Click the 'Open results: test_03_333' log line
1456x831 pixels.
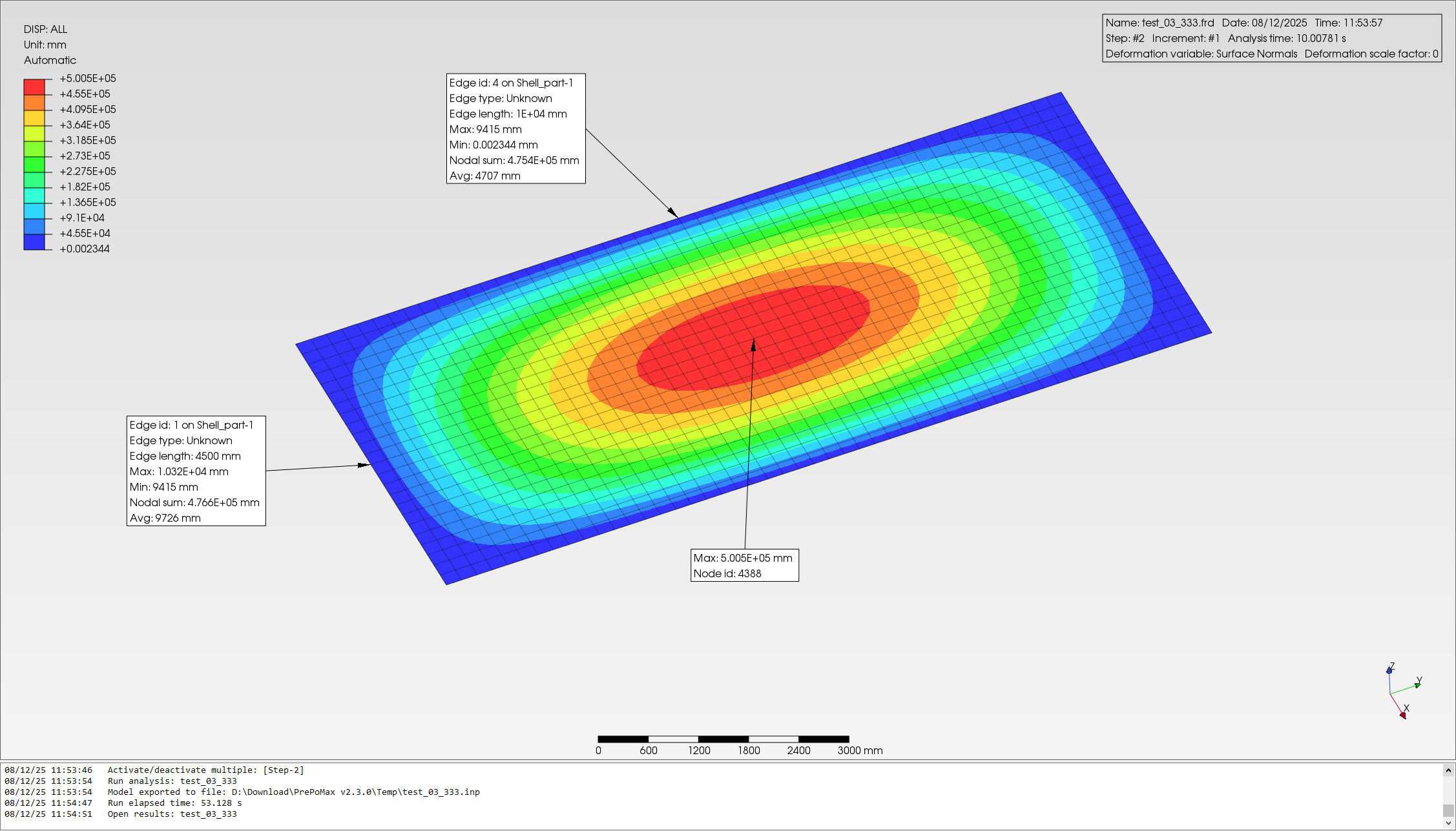pos(172,814)
